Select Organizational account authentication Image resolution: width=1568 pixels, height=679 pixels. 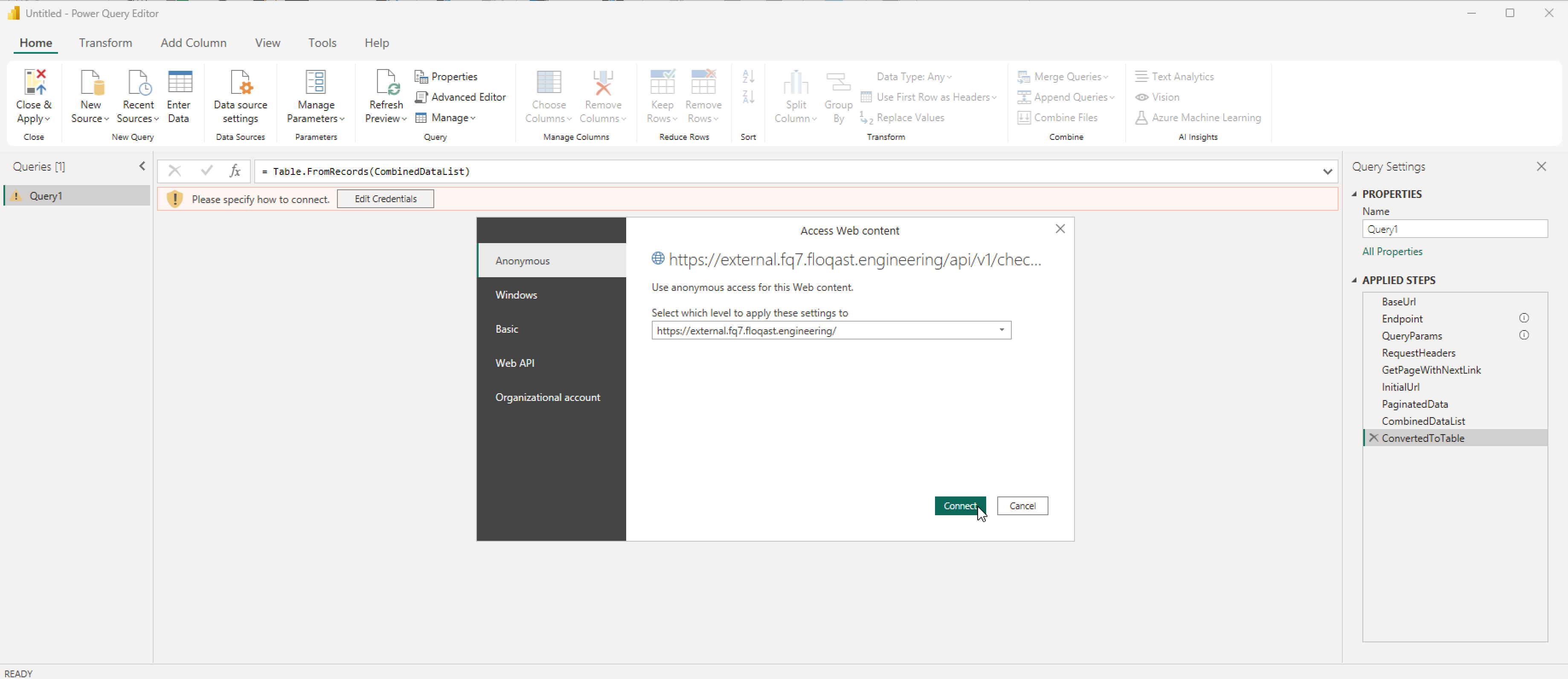[552, 397]
